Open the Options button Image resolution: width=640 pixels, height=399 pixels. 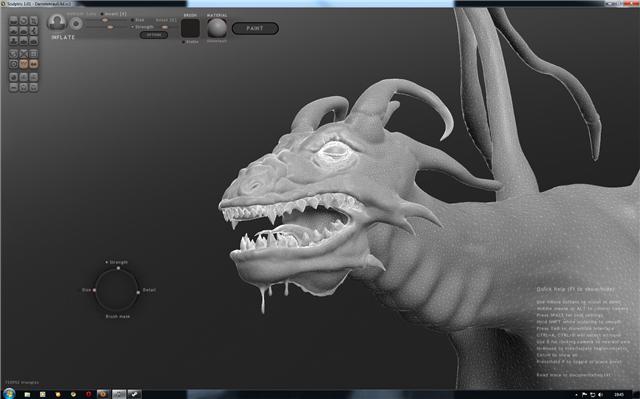153,35
